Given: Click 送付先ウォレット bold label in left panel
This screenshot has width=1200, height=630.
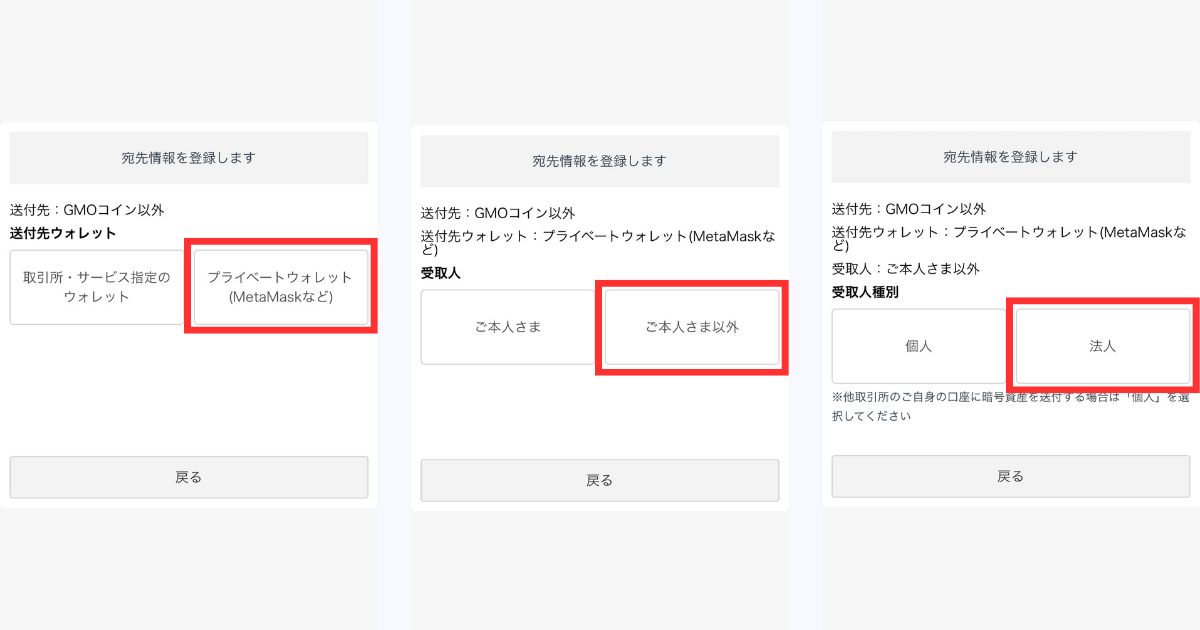Looking at the screenshot, I should 63,233.
